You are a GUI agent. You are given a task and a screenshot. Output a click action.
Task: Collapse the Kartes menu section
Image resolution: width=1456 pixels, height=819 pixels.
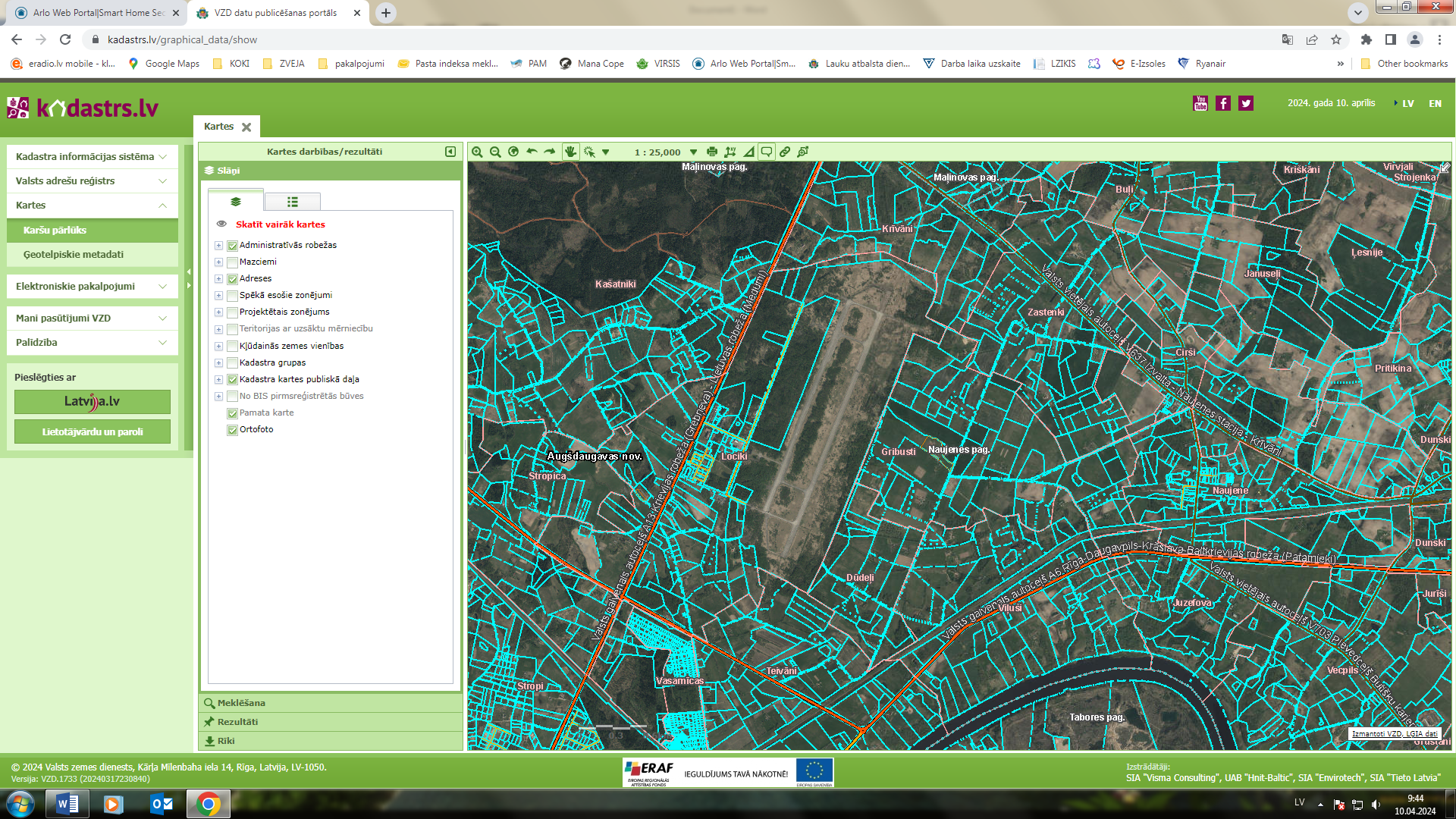(92, 205)
